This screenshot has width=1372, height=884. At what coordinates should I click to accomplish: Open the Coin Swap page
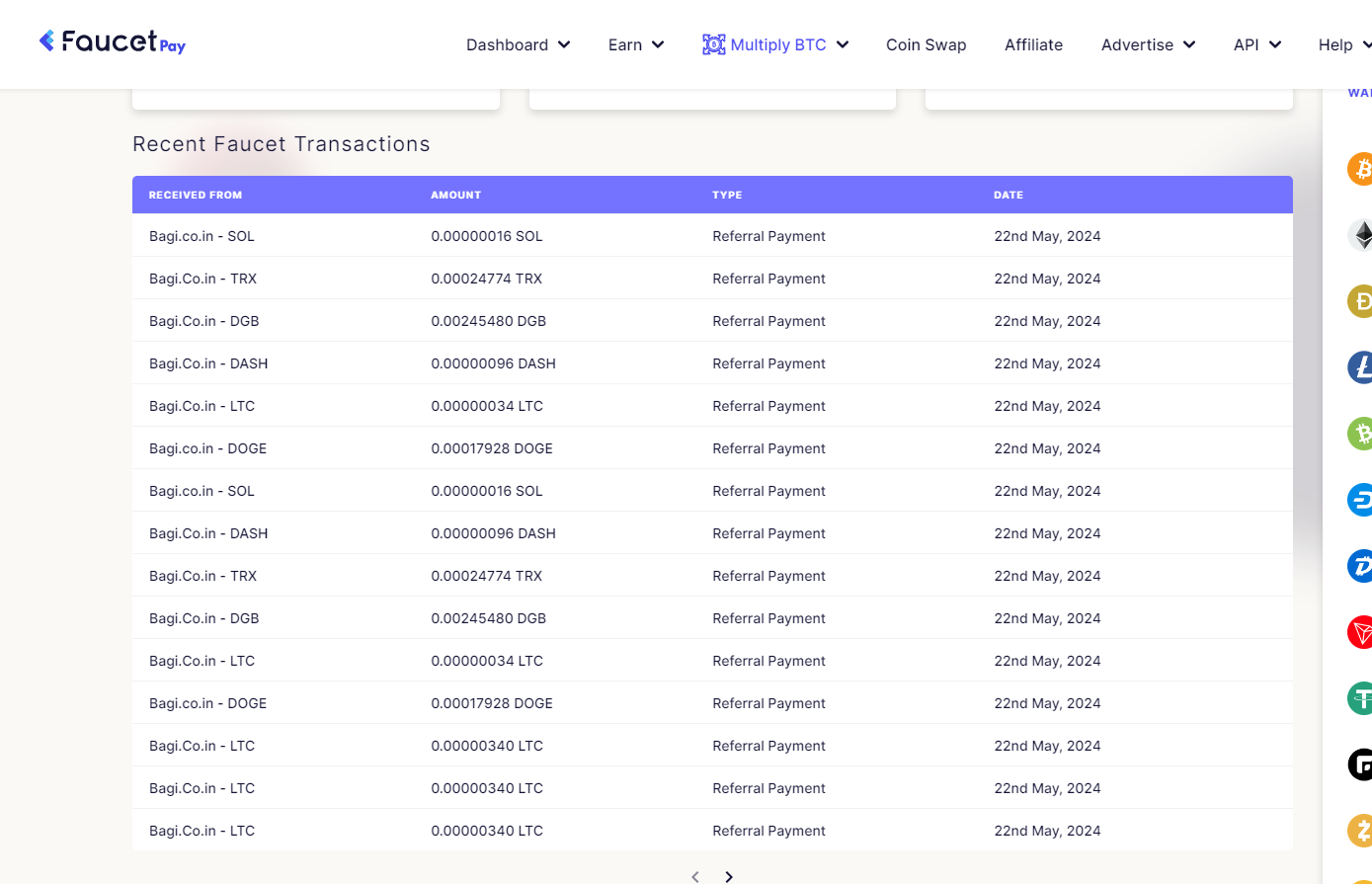tap(927, 44)
